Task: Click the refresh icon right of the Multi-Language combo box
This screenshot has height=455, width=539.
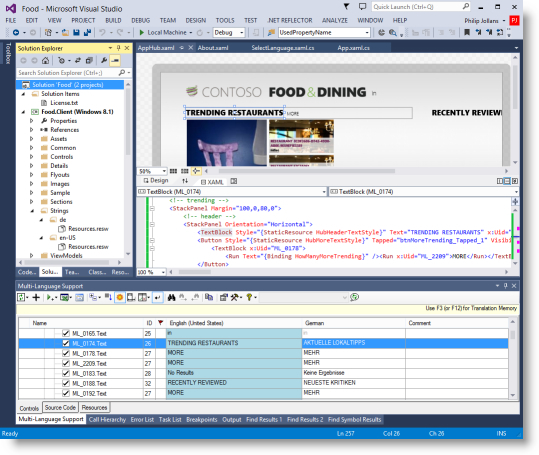Action: [x=354, y=297]
